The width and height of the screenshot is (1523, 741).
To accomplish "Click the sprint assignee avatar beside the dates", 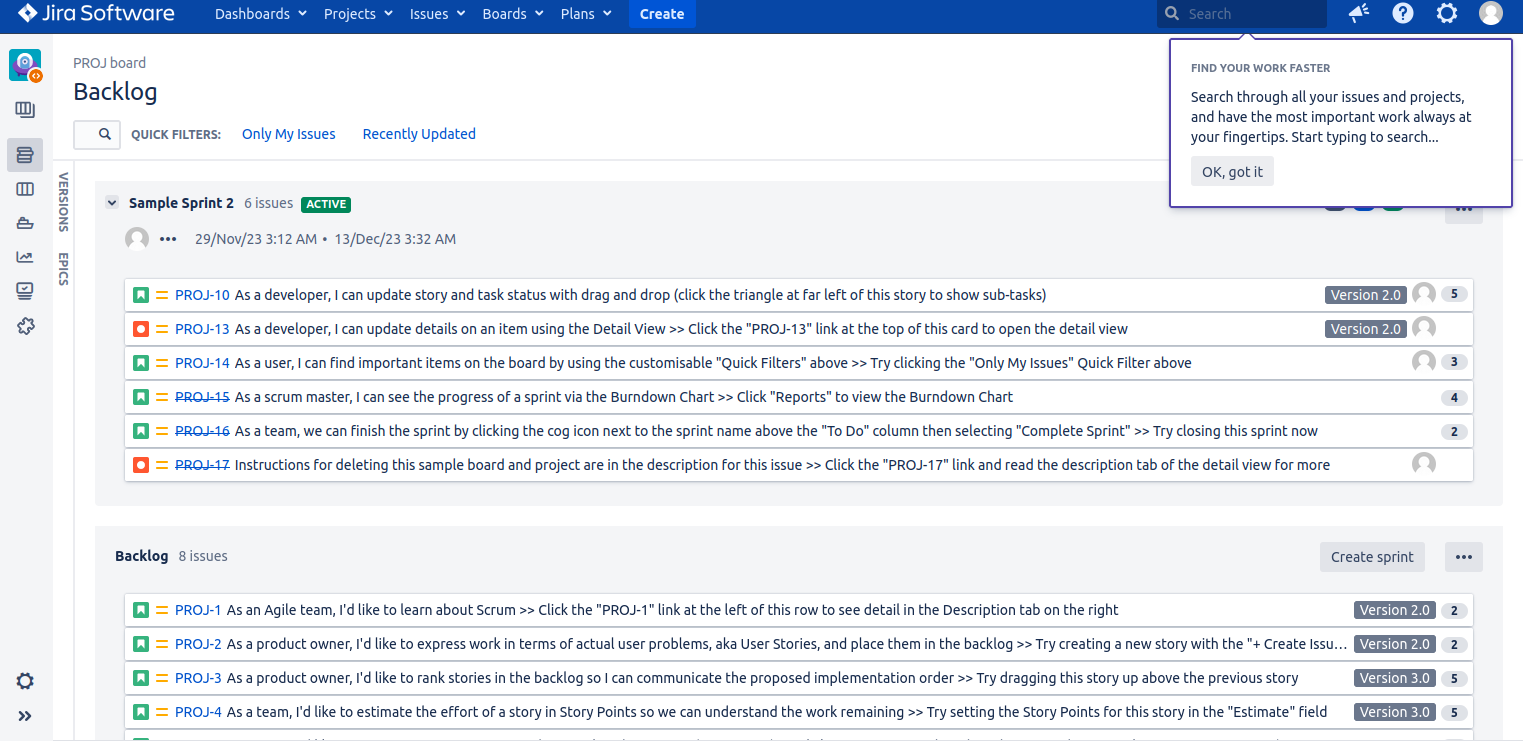I will pyautogui.click(x=137, y=239).
